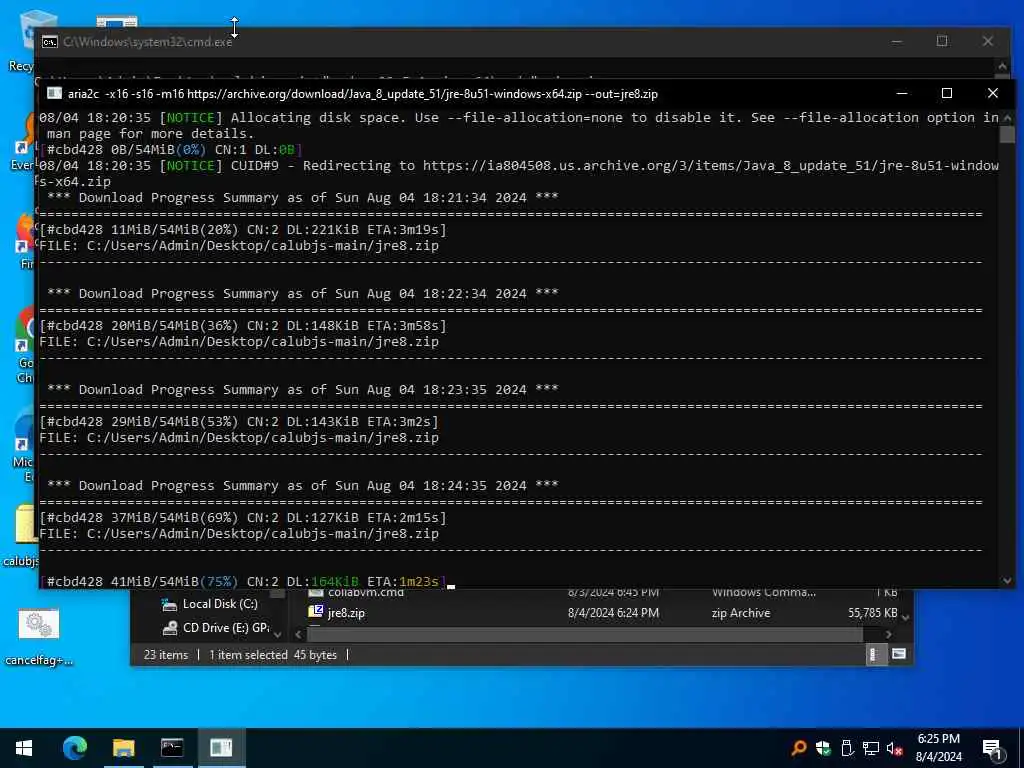
Task: Open Microsoft Edge from the taskbar
Action: click(x=74, y=748)
